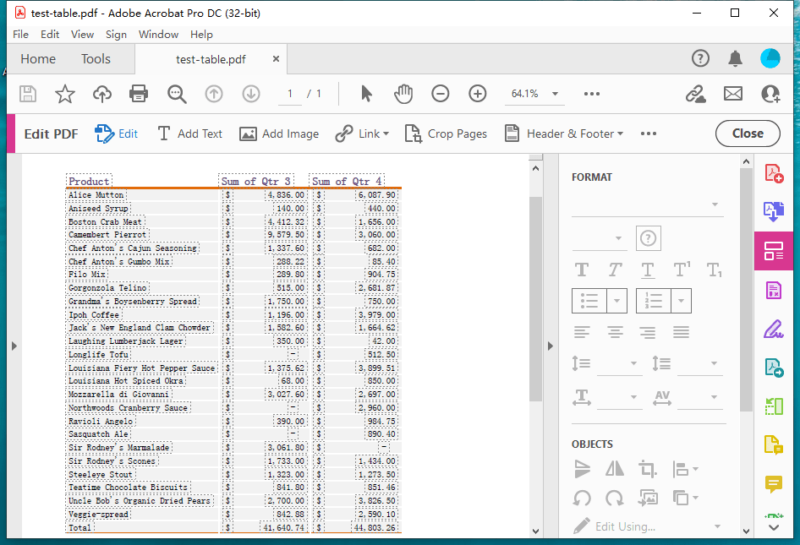Center align text in Format panel
Screen dimensions: 800x545
[x=615, y=332]
